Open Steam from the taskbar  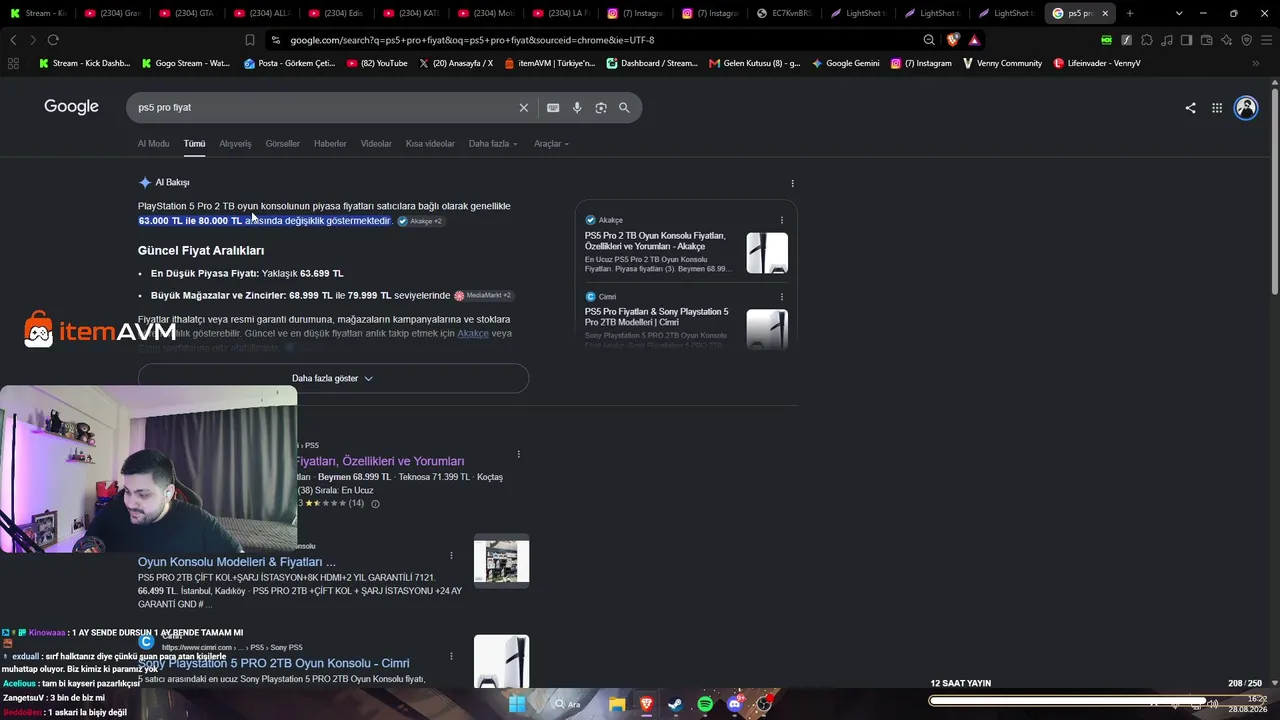(676, 704)
